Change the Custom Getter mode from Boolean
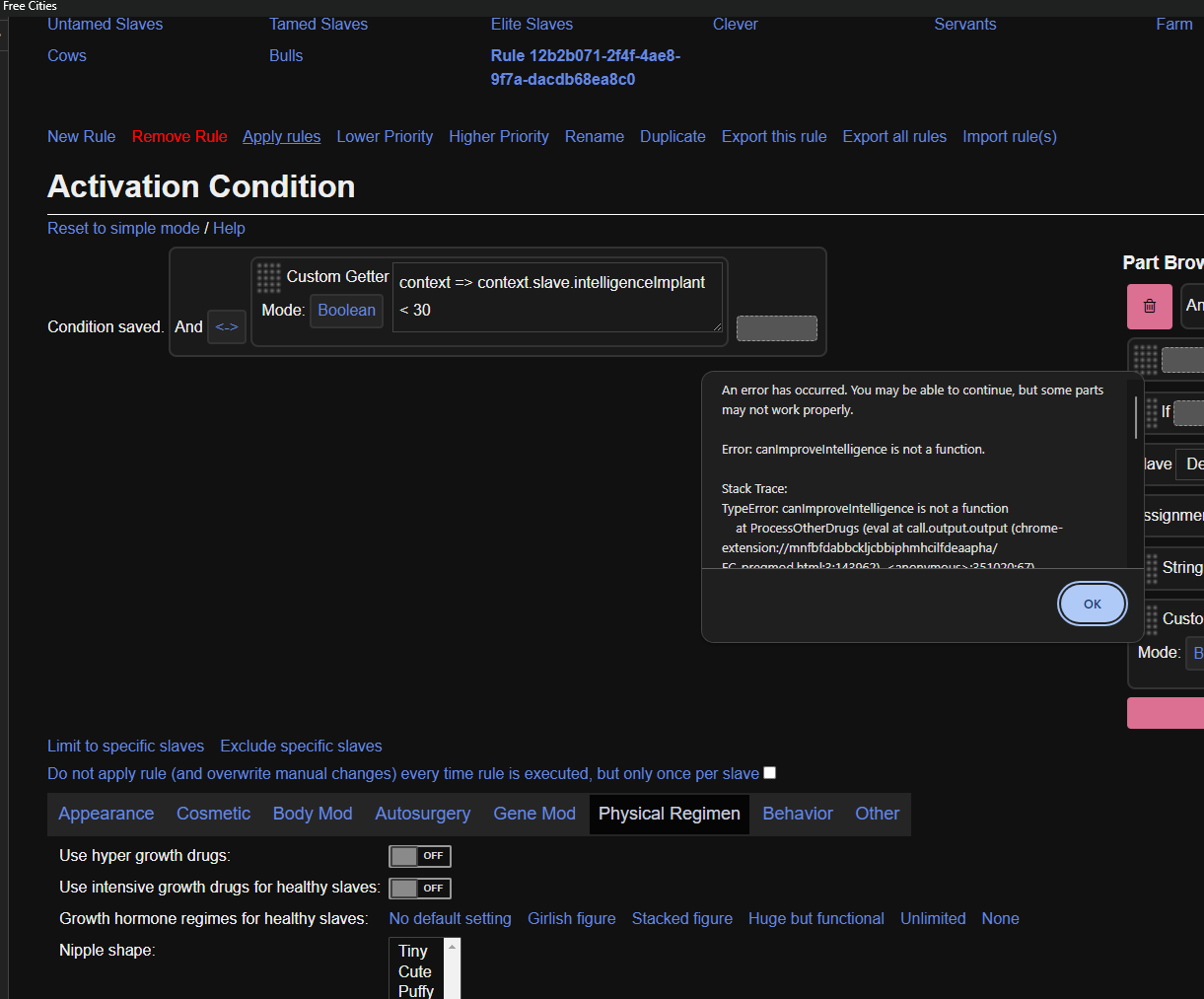 point(346,311)
